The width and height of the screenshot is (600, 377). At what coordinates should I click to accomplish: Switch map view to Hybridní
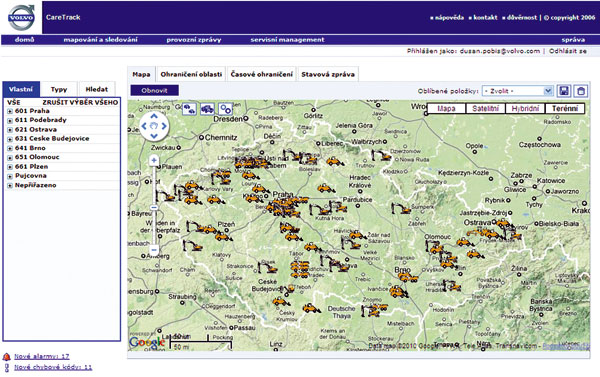point(525,109)
